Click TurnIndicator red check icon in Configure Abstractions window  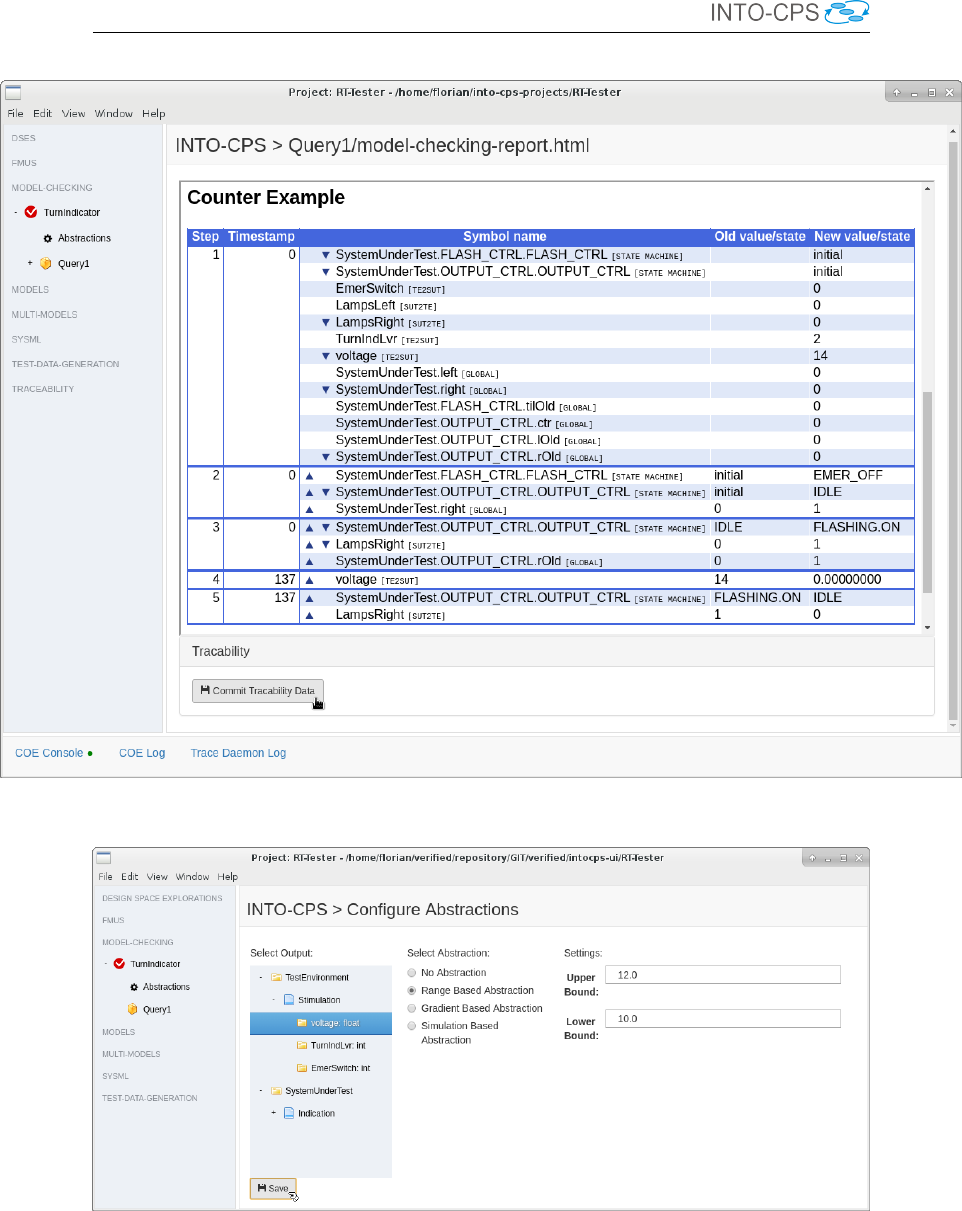pyautogui.click(x=119, y=964)
